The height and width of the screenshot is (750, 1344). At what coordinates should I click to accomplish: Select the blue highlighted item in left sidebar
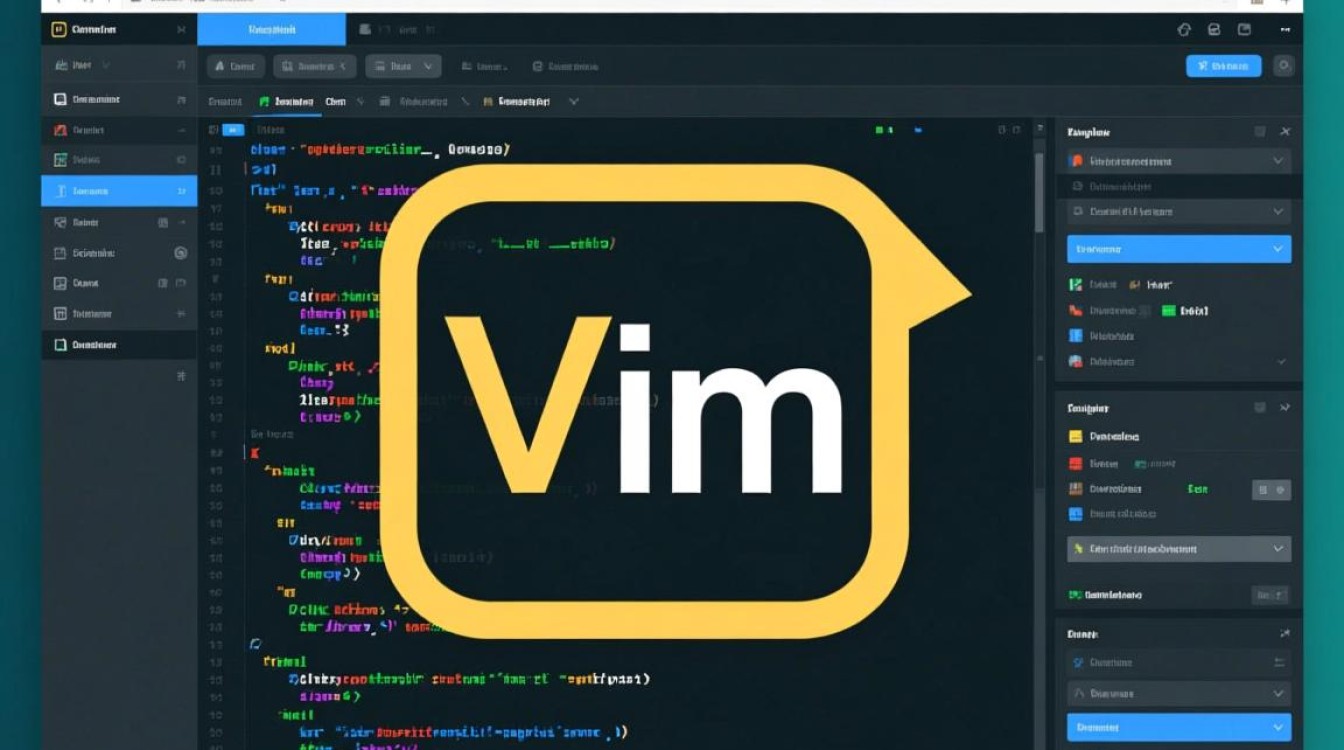coord(118,191)
